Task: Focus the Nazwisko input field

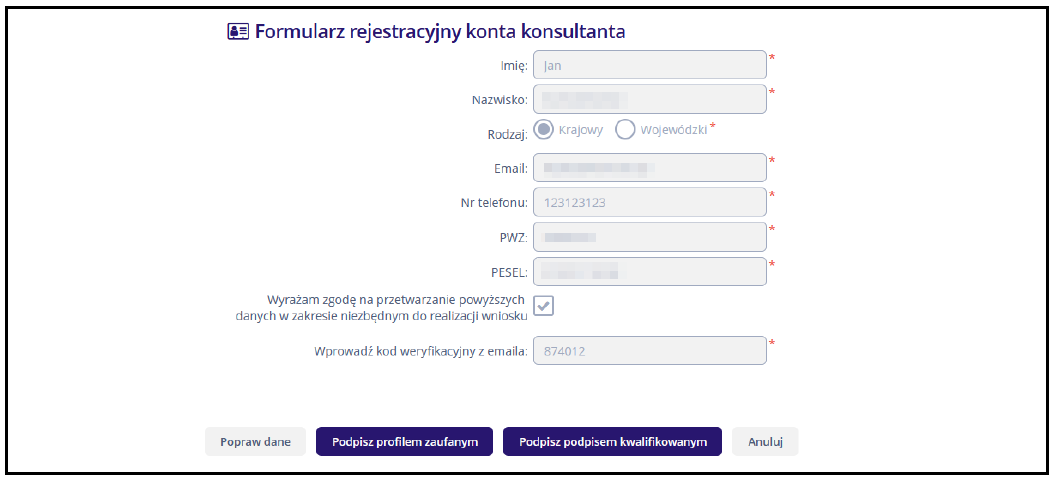Action: tap(650, 99)
